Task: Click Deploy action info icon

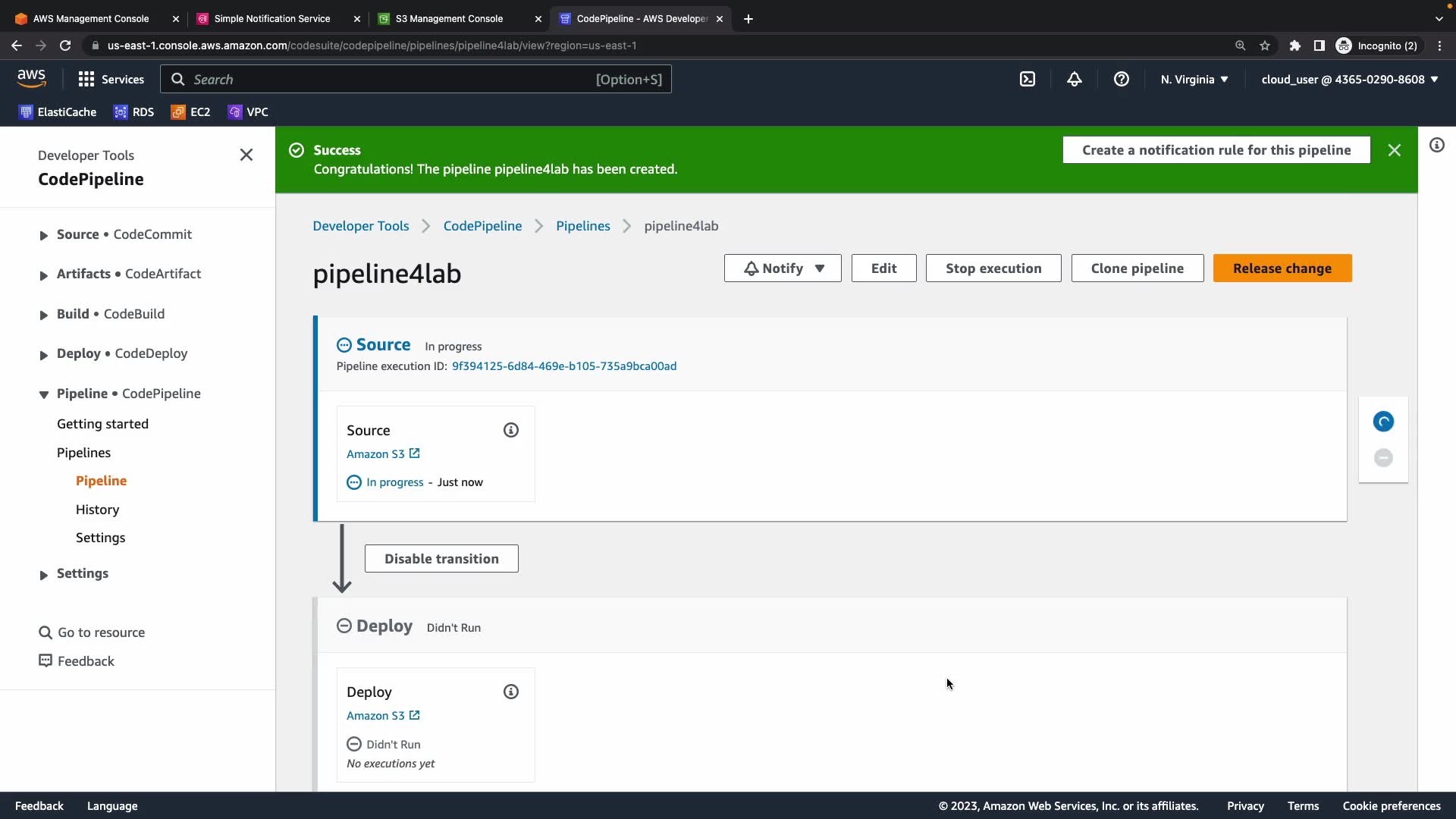Action: (511, 692)
